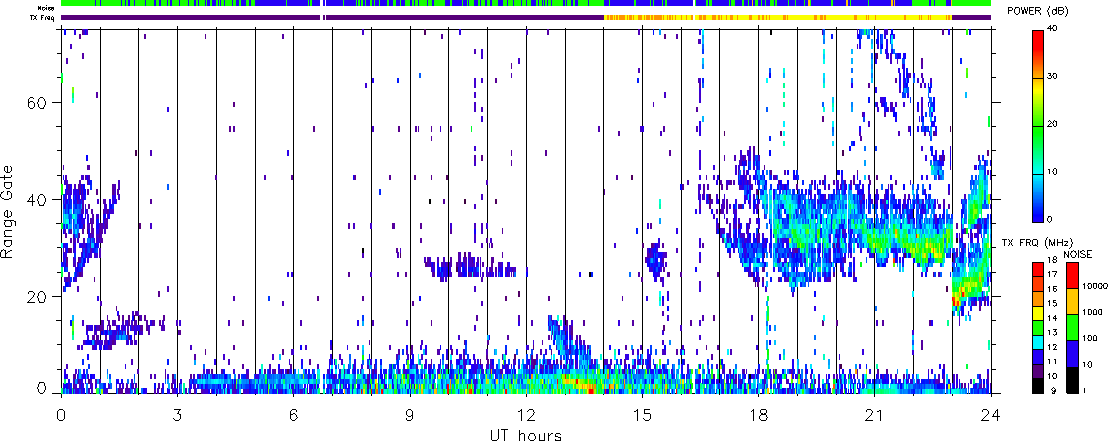This screenshot has width=1108, height=441.
Task: Click the 10 label on the NOISE legend
Action: [1087, 364]
